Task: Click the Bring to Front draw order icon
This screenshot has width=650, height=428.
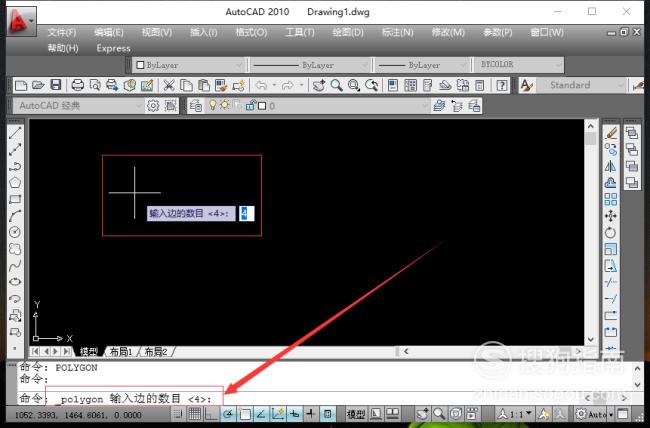Action: (632, 133)
